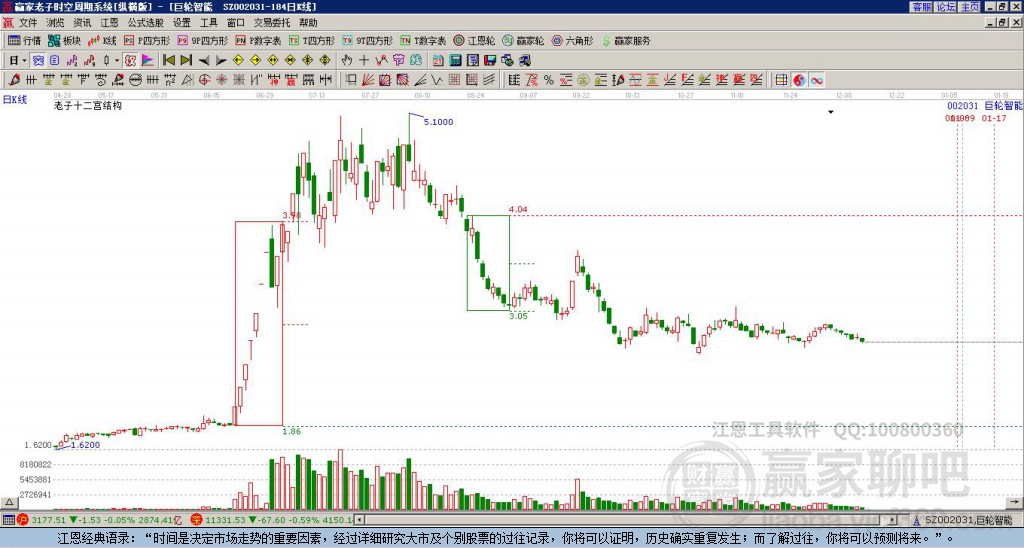This screenshot has height=548, width=1024.
Task: Open the P四方形 tool
Action: [x=147, y=40]
